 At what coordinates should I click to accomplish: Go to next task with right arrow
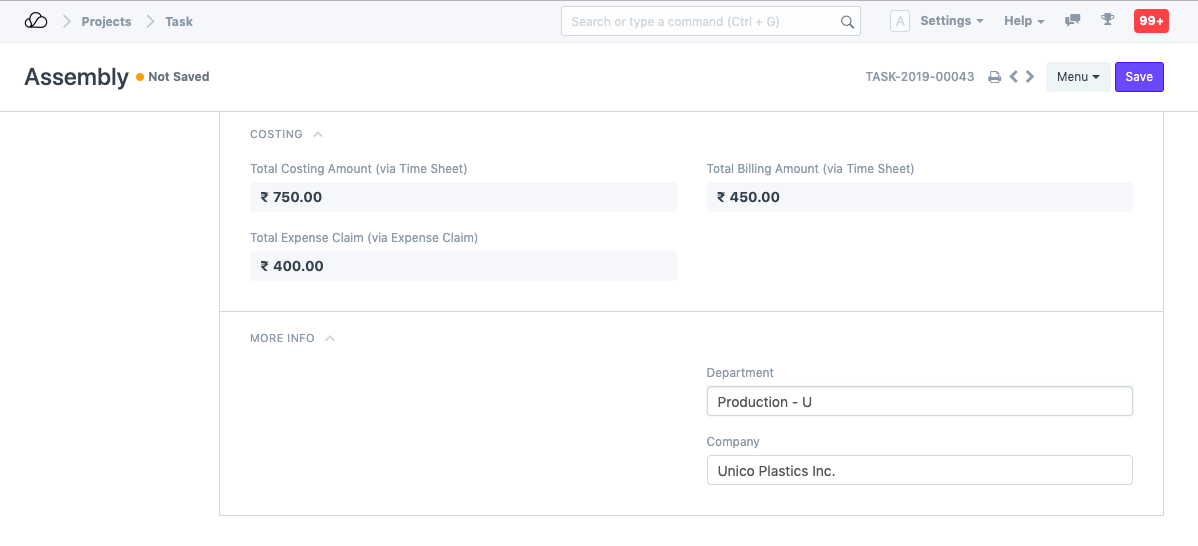pyautogui.click(x=1030, y=77)
